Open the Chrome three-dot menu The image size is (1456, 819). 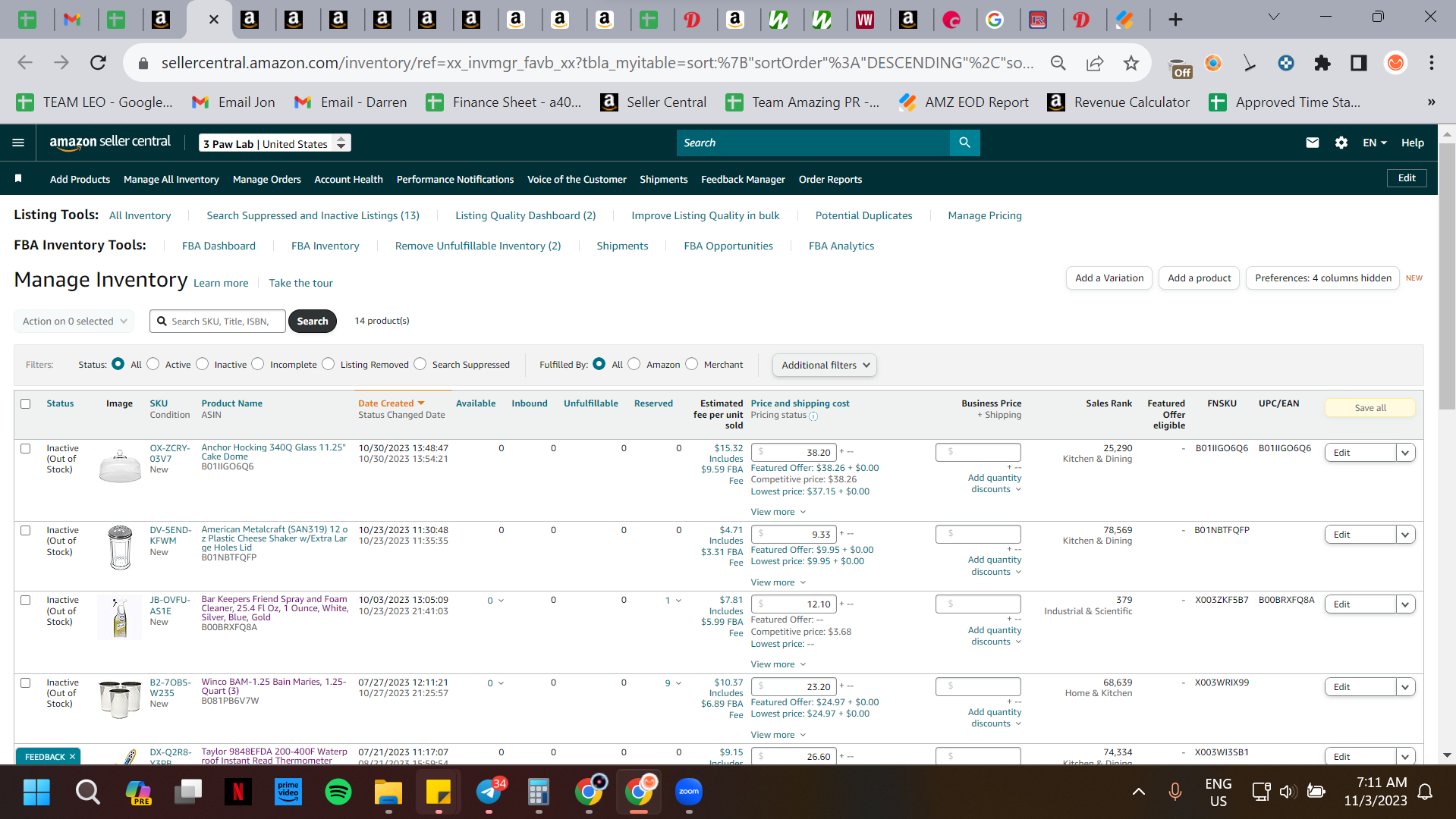(1432, 63)
